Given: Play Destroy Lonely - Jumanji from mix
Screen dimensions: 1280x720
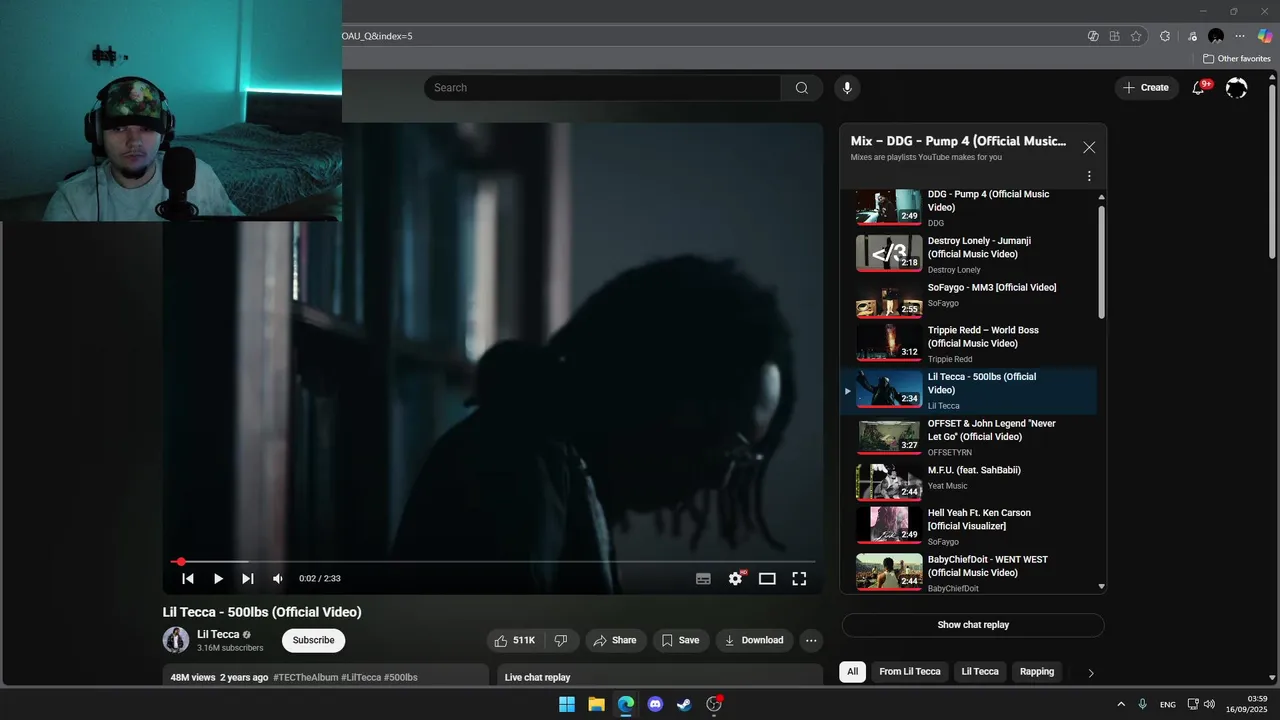Looking at the screenshot, I should point(968,254).
